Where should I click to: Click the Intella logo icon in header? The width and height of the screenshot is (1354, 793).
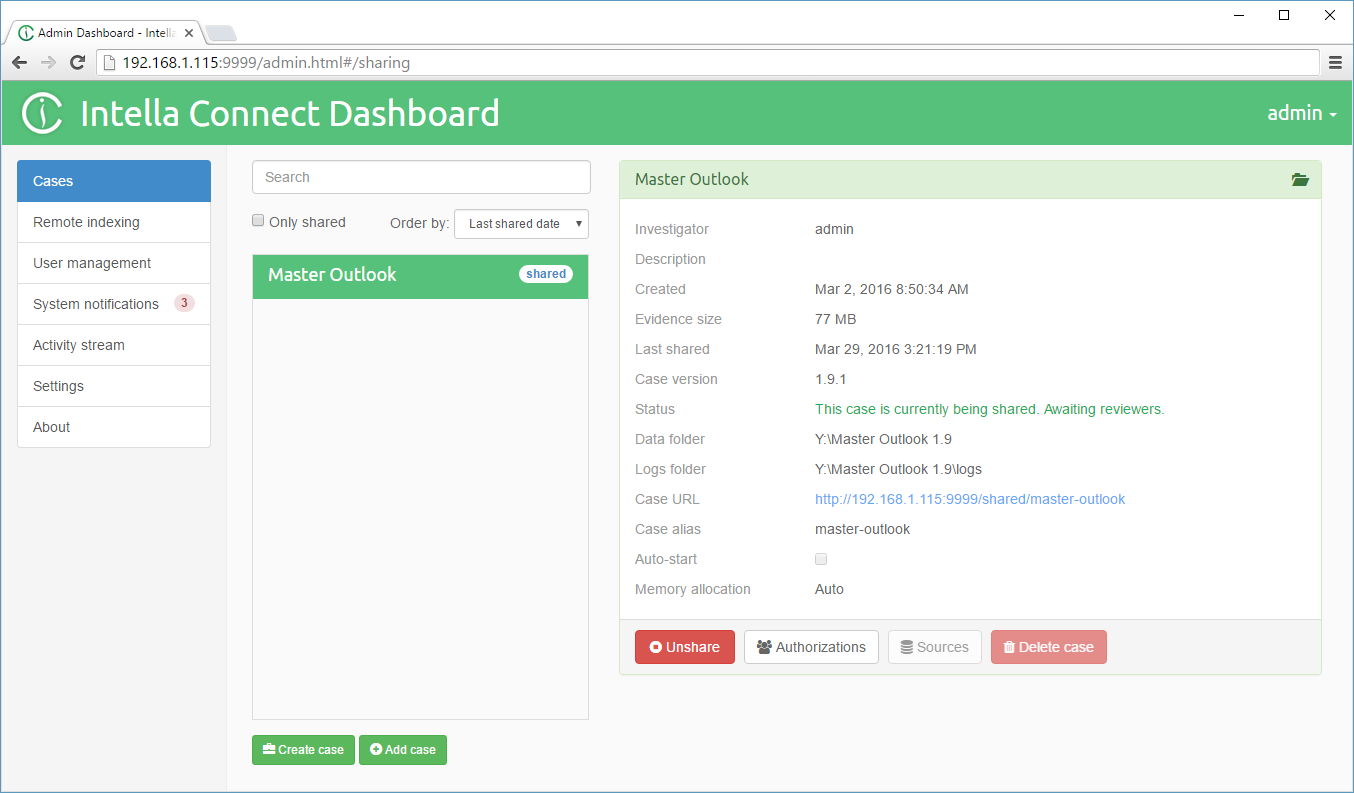point(43,113)
